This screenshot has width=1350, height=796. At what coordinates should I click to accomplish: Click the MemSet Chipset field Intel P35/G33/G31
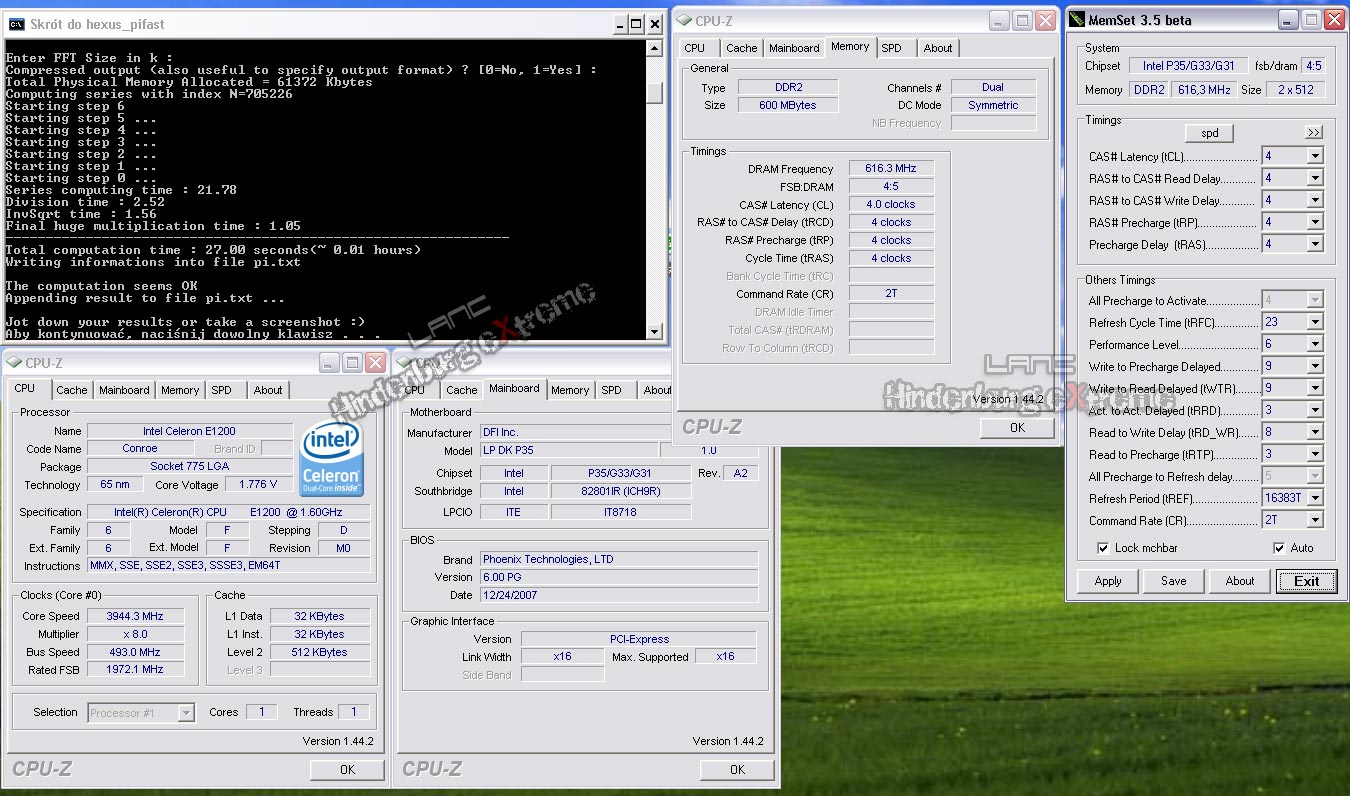[1188, 66]
